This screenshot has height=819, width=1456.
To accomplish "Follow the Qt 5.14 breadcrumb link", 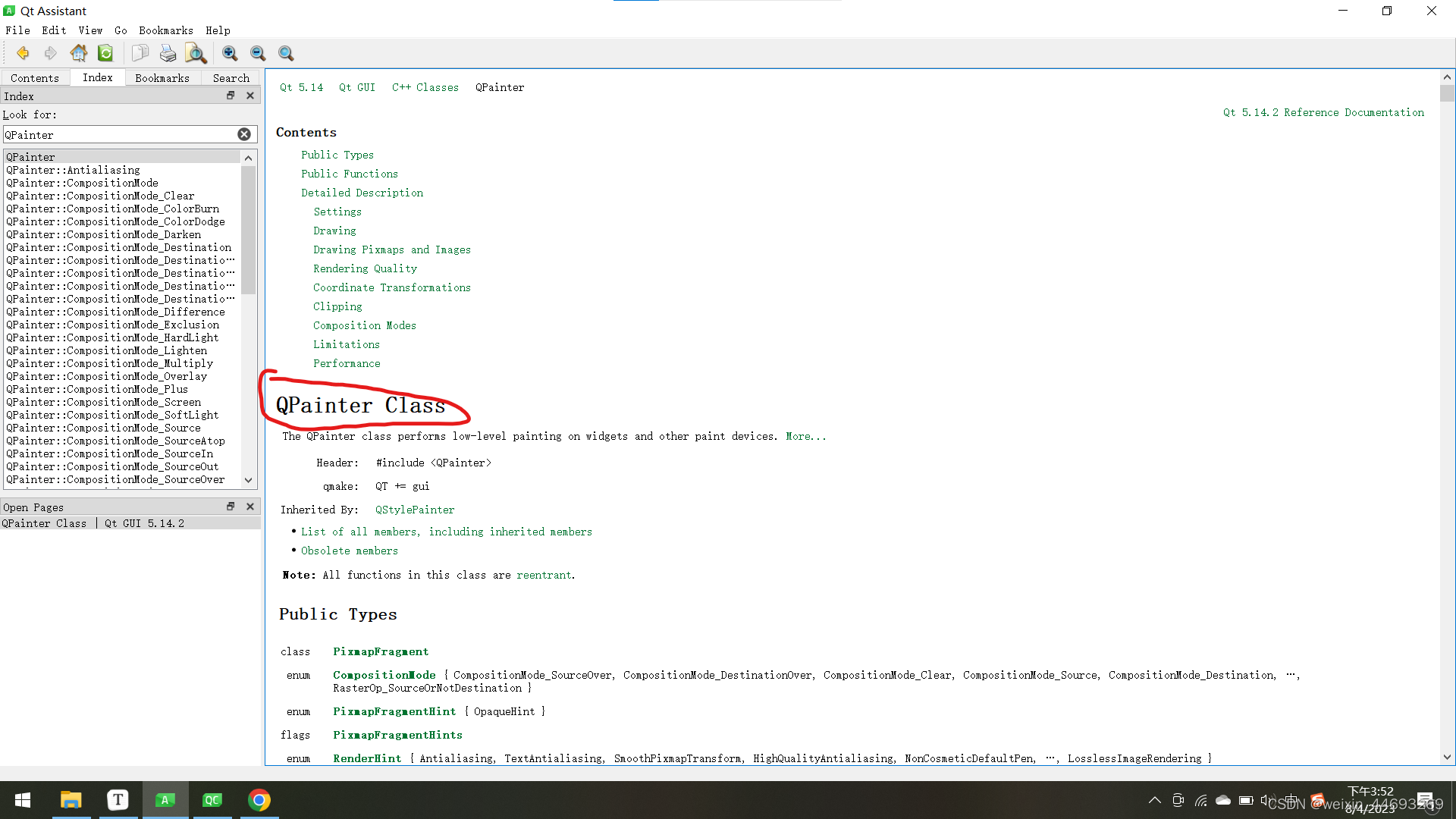I will pyautogui.click(x=301, y=87).
